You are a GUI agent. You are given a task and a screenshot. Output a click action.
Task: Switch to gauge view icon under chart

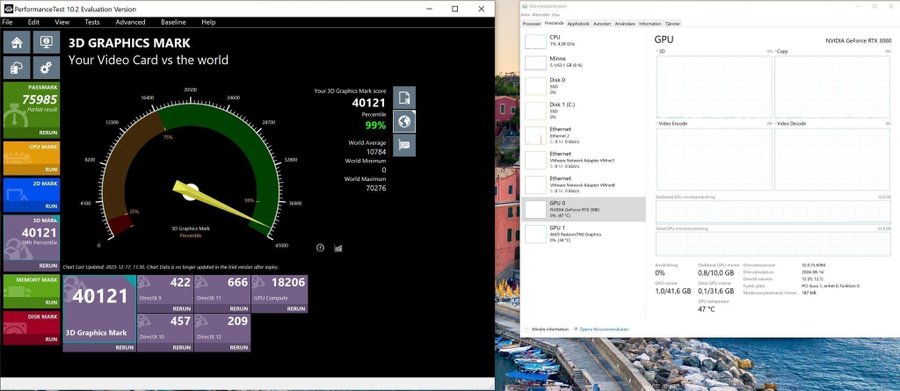(x=320, y=247)
